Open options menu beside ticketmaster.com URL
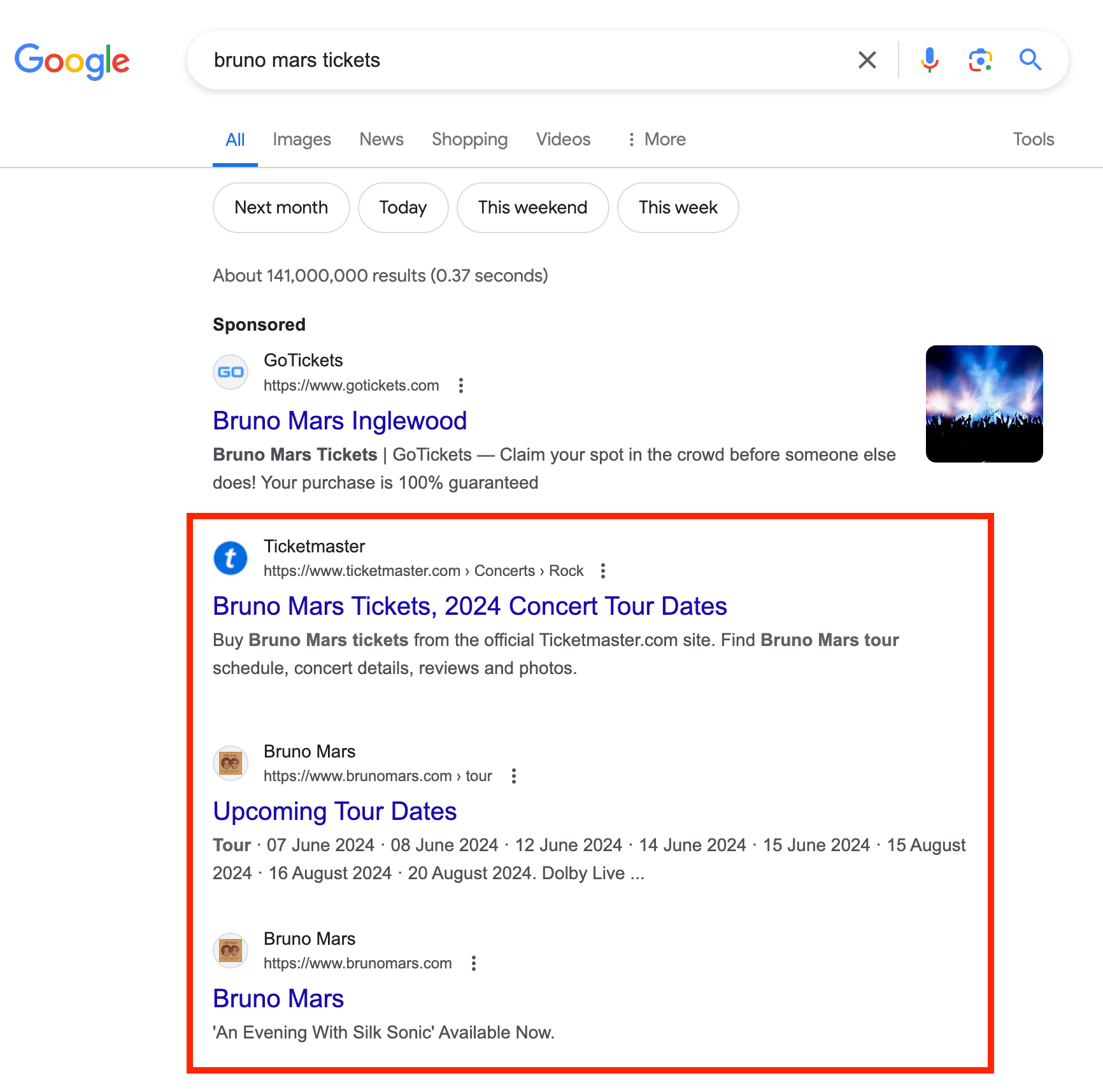The height and width of the screenshot is (1092, 1103). [603, 571]
